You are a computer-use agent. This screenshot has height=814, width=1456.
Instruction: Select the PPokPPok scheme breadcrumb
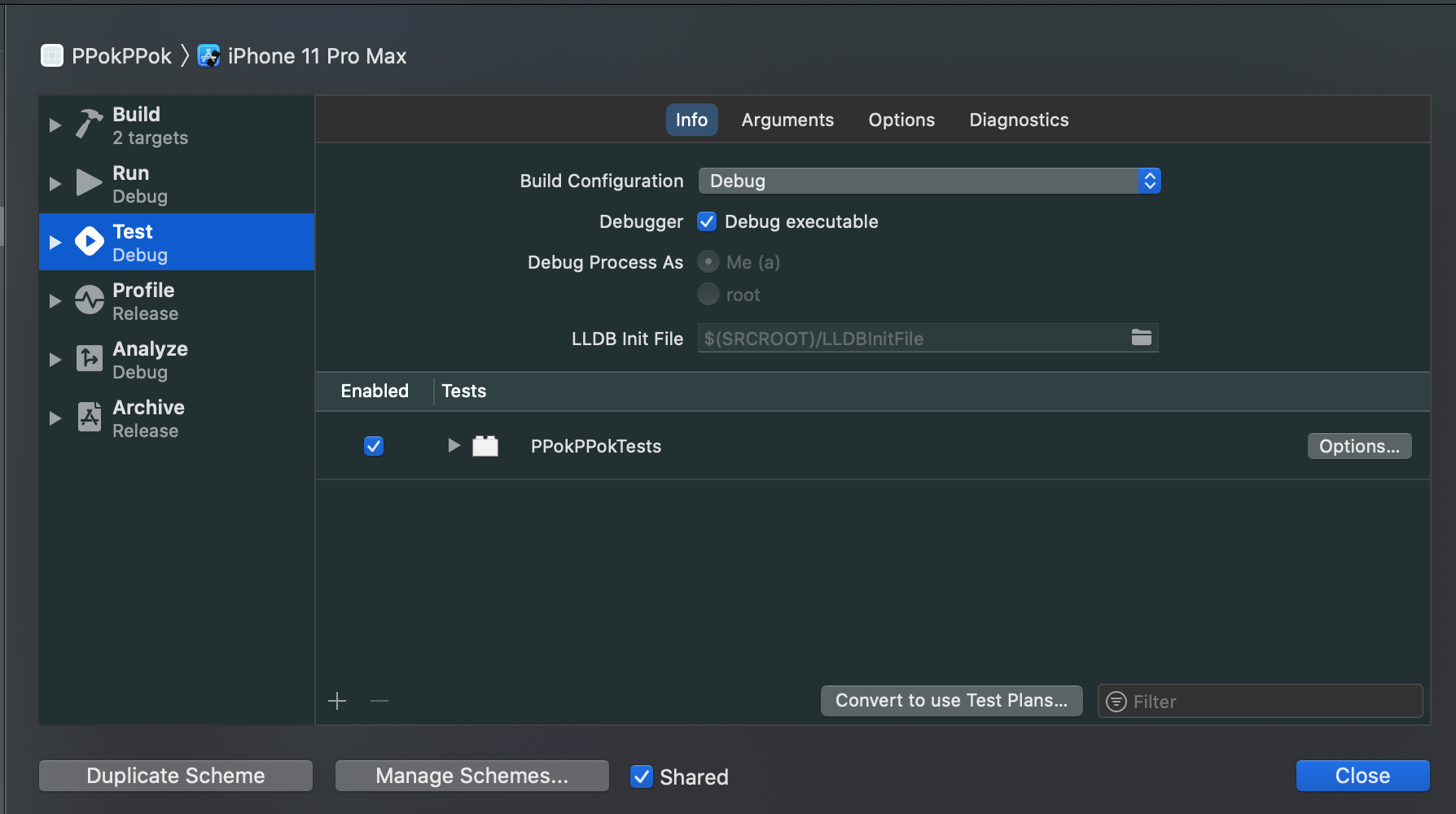pyautogui.click(x=121, y=56)
